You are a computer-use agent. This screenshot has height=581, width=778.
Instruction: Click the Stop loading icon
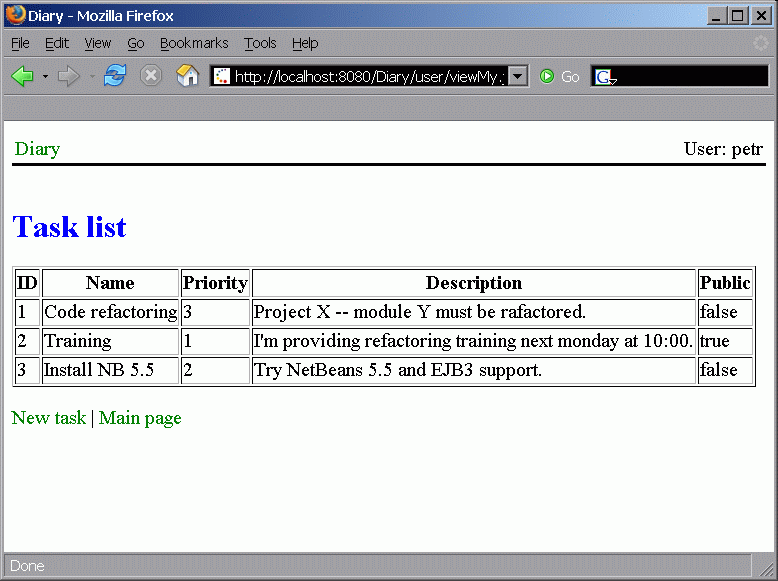tap(151, 77)
